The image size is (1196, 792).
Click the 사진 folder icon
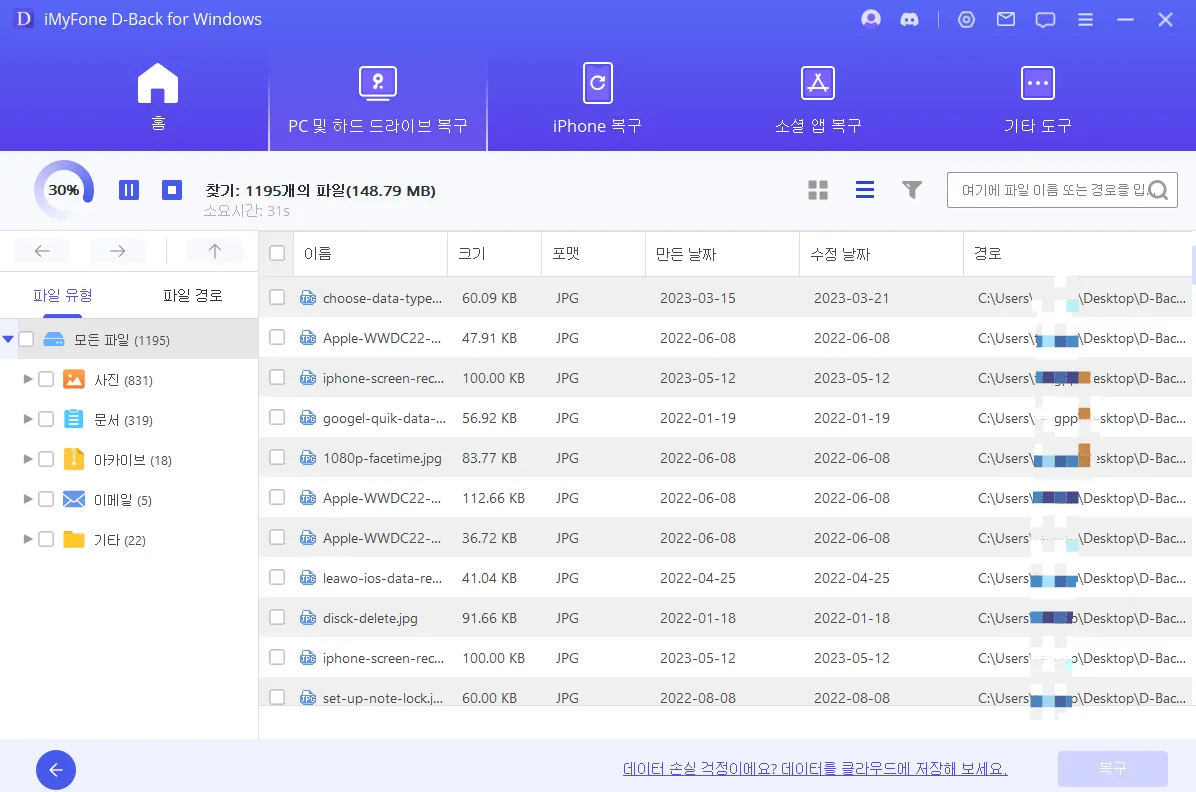73,379
